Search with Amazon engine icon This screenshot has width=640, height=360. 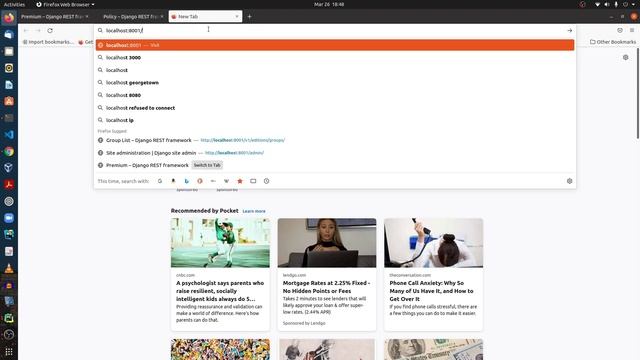tap(173, 181)
